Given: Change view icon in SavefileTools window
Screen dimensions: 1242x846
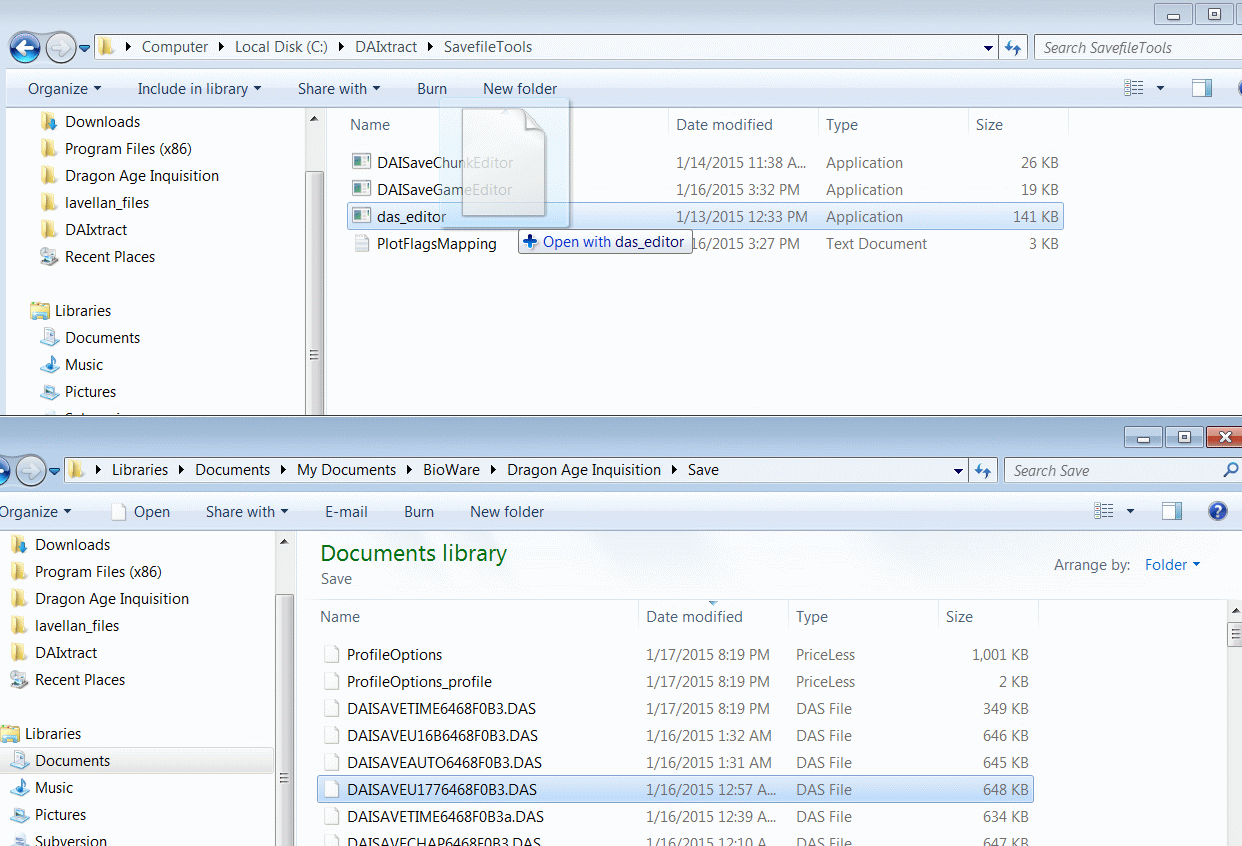Looking at the screenshot, I should tap(1133, 88).
